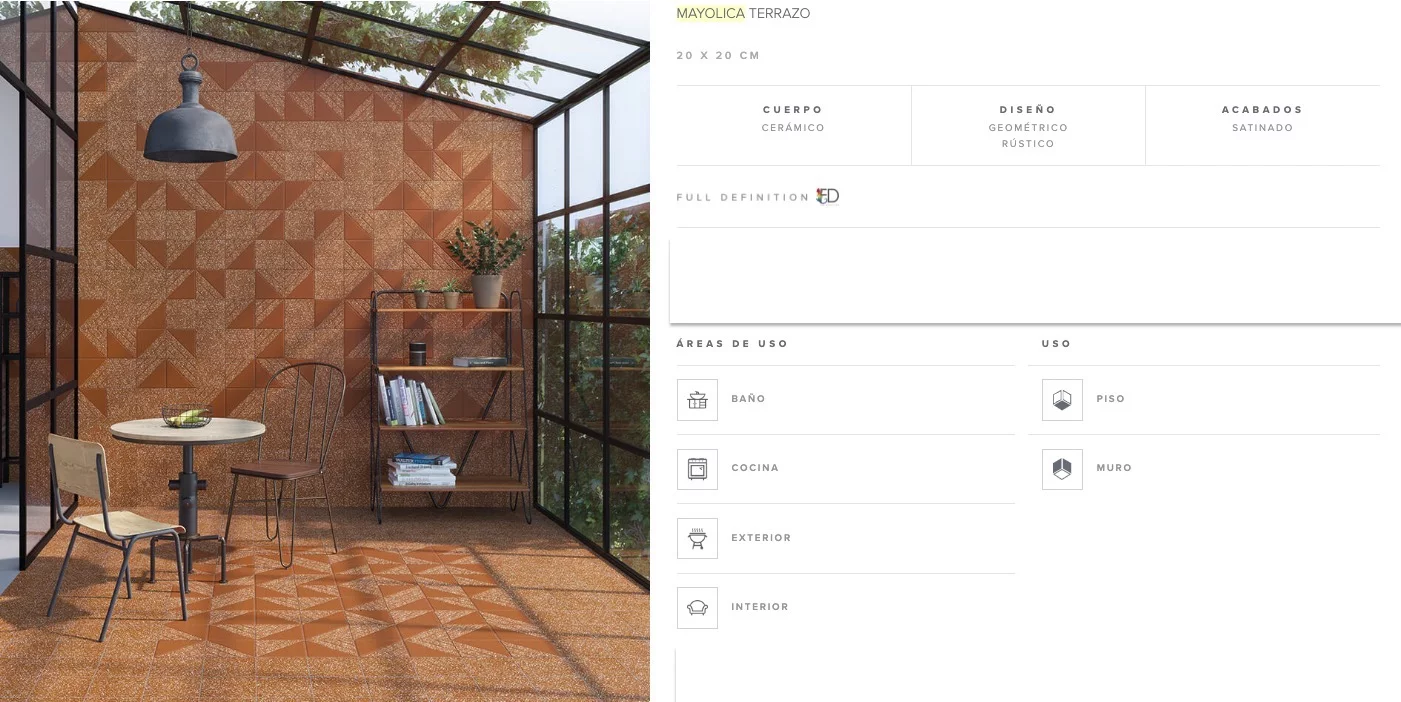Click the Muro wall icon
Image resolution: width=1401 pixels, height=702 pixels.
[1062, 468]
